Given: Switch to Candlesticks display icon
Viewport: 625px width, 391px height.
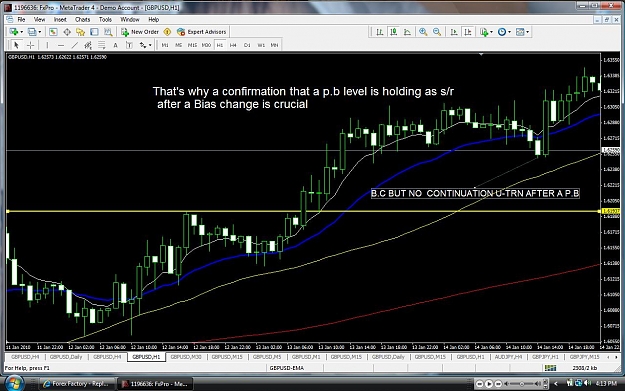Looking at the screenshot, I should pos(394,32).
